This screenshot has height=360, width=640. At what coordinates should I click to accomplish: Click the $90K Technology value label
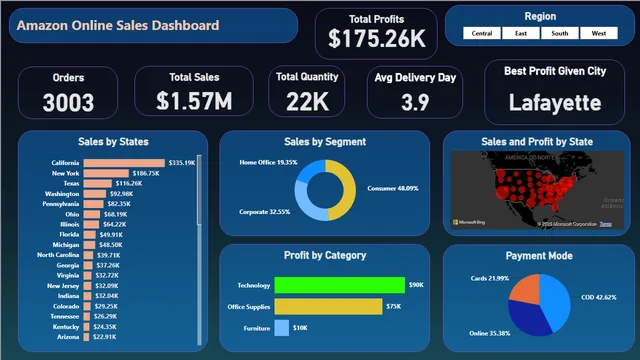point(416,285)
